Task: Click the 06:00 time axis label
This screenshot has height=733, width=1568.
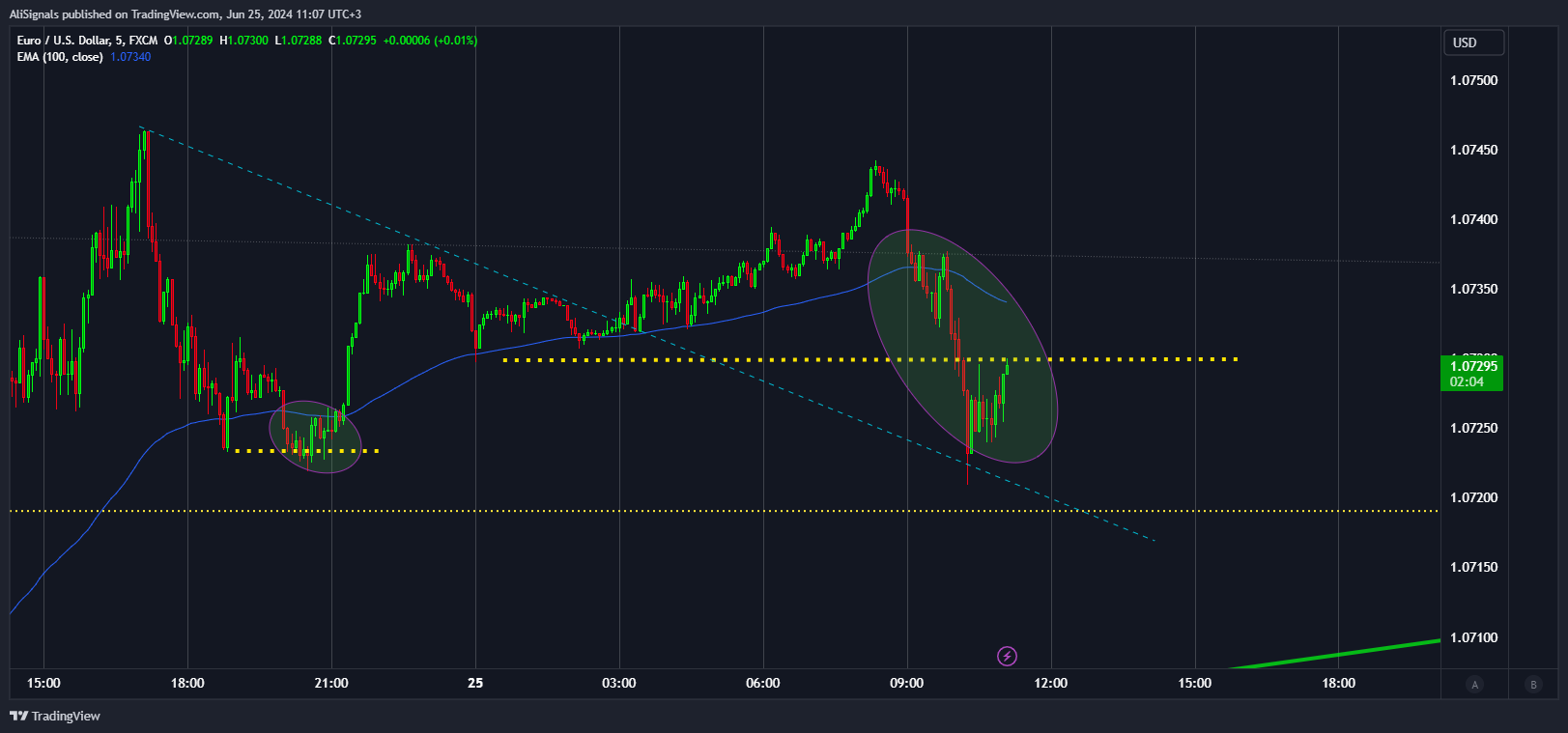Action: coord(763,683)
